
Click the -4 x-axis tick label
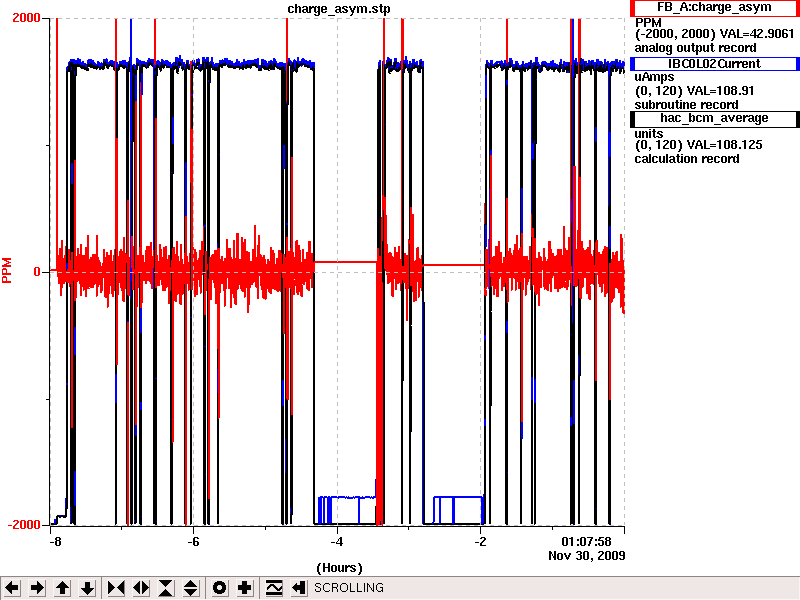click(x=337, y=541)
